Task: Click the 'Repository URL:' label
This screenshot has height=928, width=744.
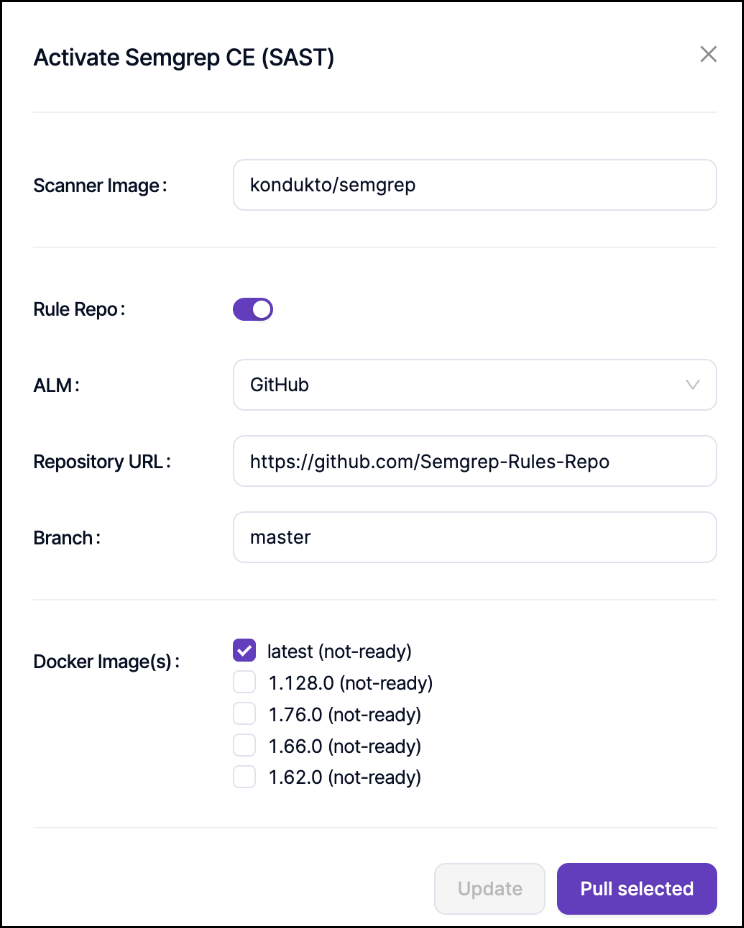Action: click(103, 461)
